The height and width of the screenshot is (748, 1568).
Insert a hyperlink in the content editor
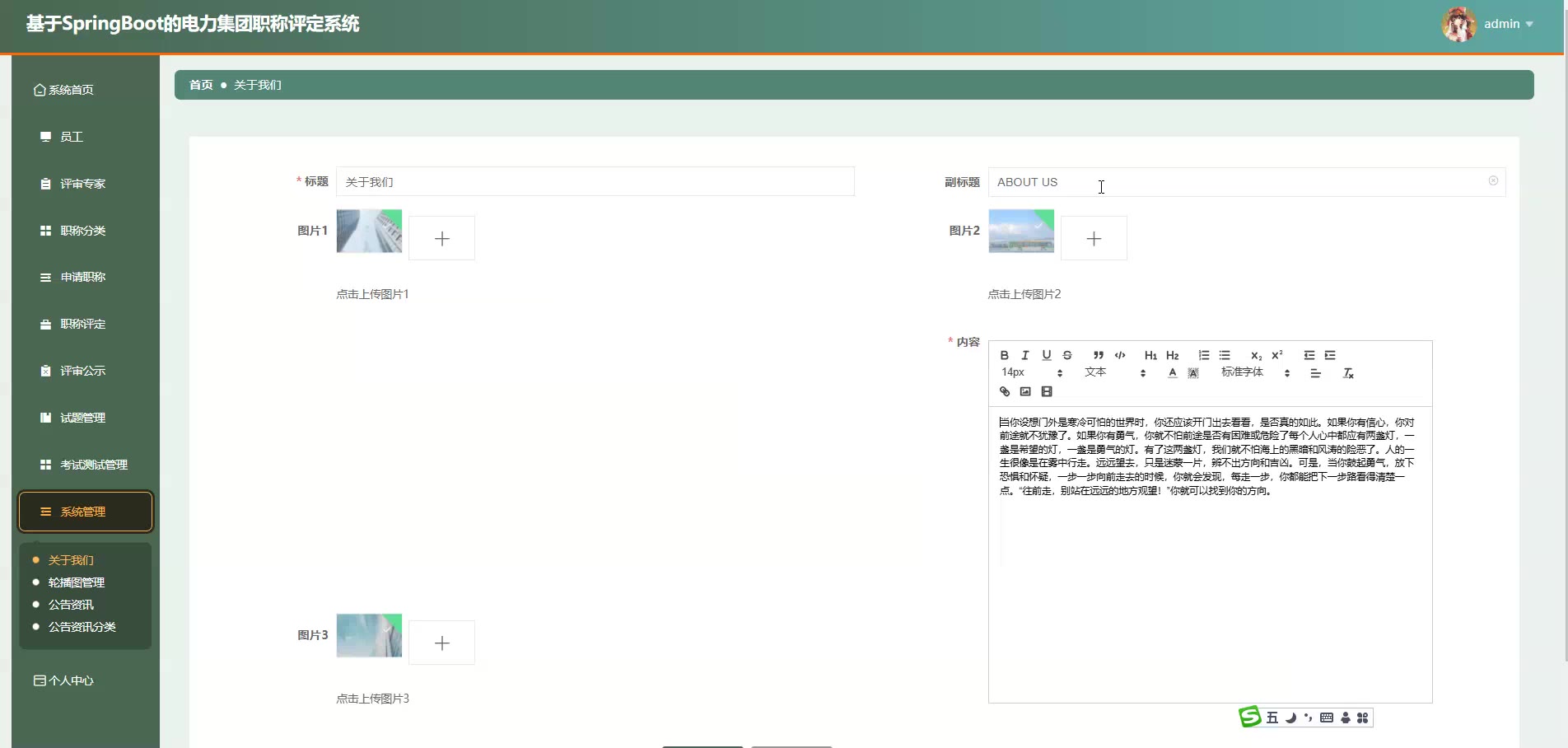(1005, 391)
